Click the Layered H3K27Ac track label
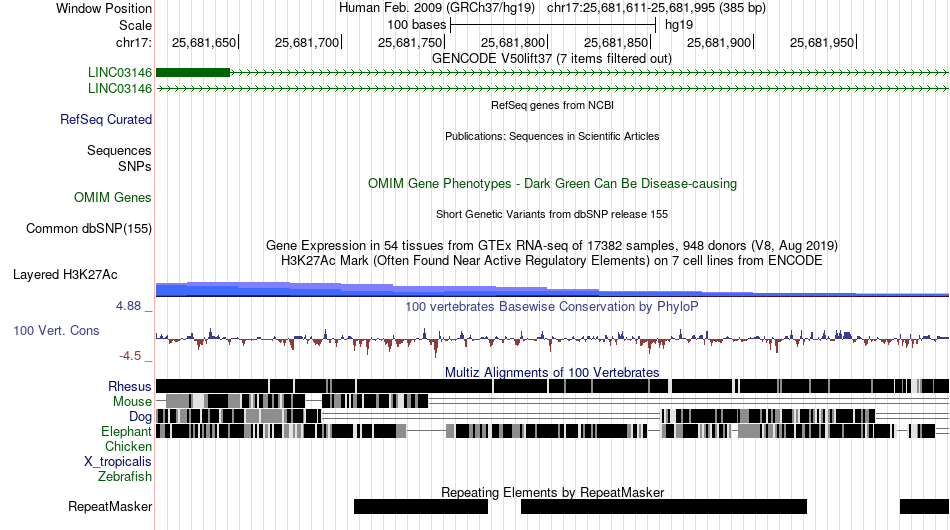The width and height of the screenshot is (950, 530). pos(65,274)
